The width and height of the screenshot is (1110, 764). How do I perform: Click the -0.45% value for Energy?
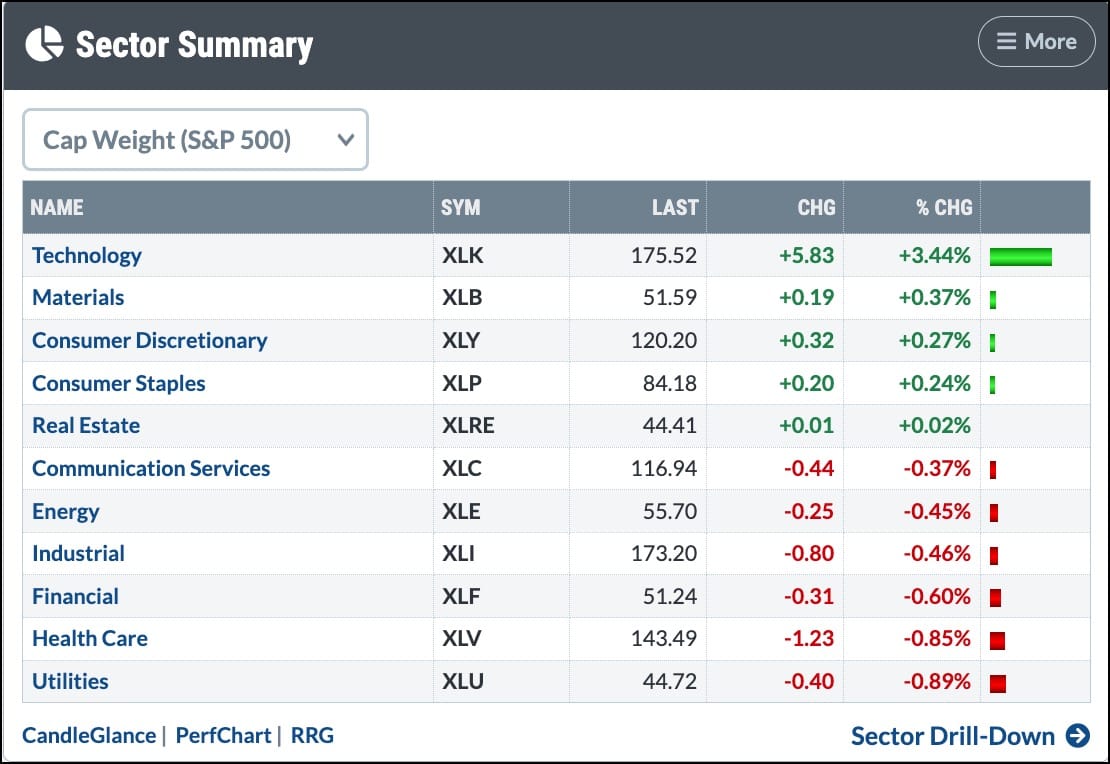937,511
